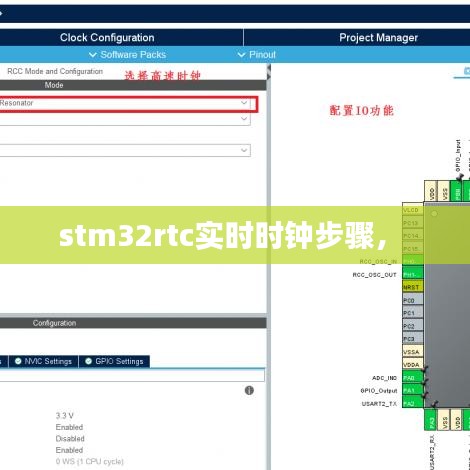Click the Configuration section header bar
This screenshot has width=470, height=470.
tap(133, 323)
